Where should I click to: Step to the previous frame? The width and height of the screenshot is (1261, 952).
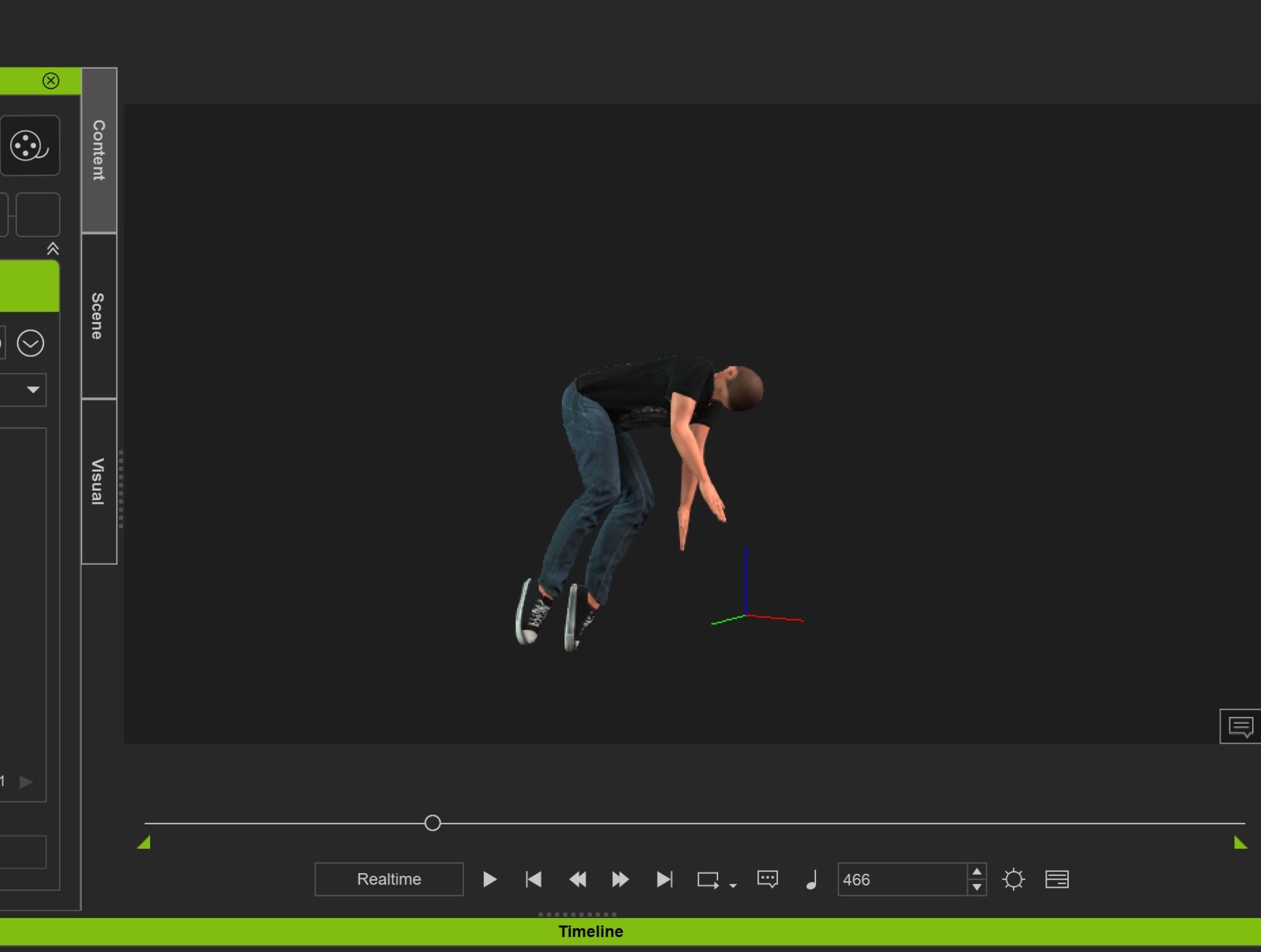click(x=578, y=879)
